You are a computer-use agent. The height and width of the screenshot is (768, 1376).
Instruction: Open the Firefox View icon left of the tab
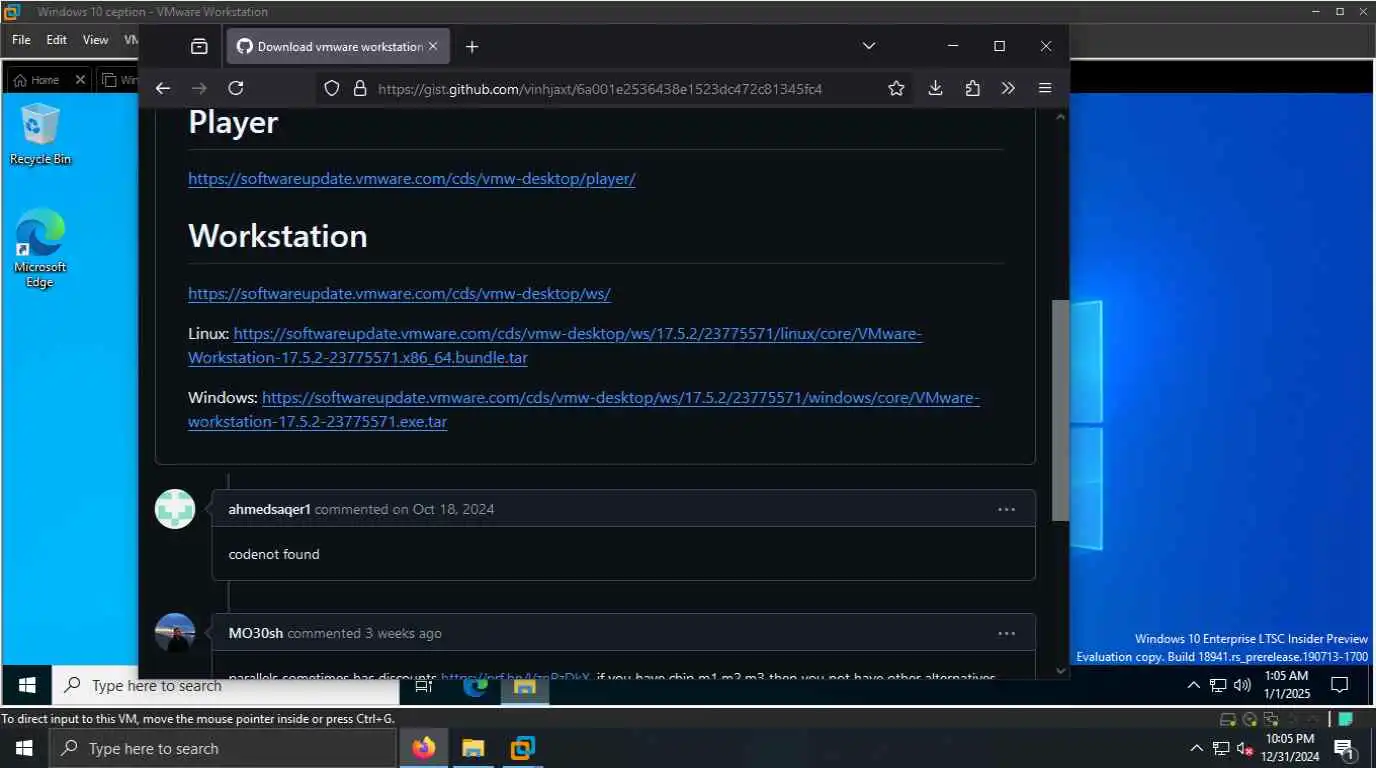tap(199, 46)
